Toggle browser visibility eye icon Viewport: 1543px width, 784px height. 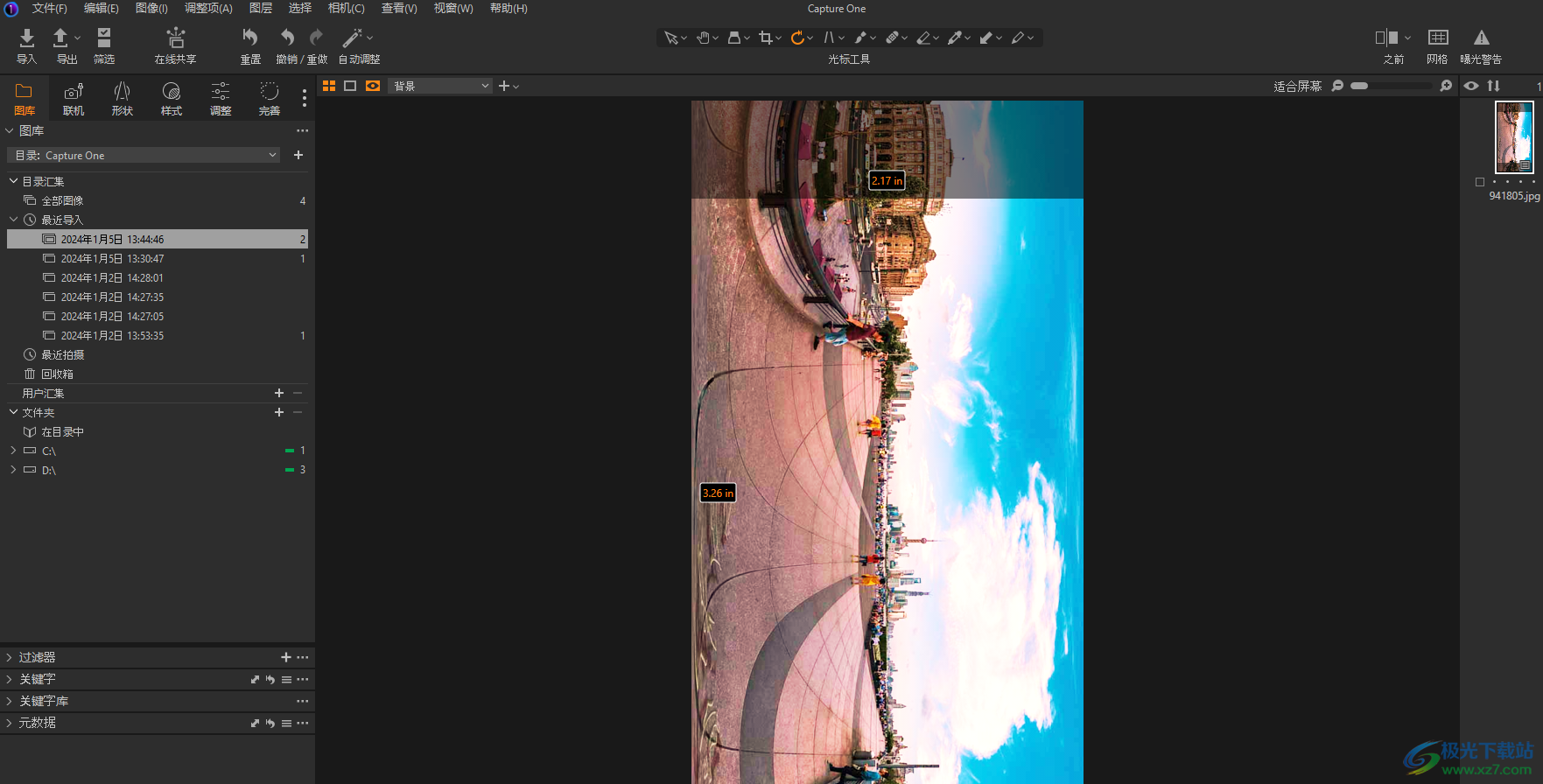(x=1471, y=86)
